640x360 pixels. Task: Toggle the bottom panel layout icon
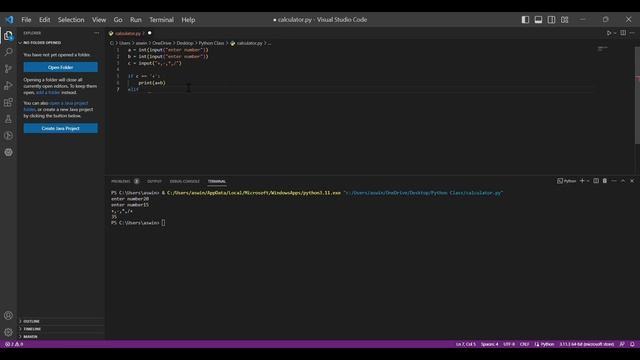[x=538, y=20]
